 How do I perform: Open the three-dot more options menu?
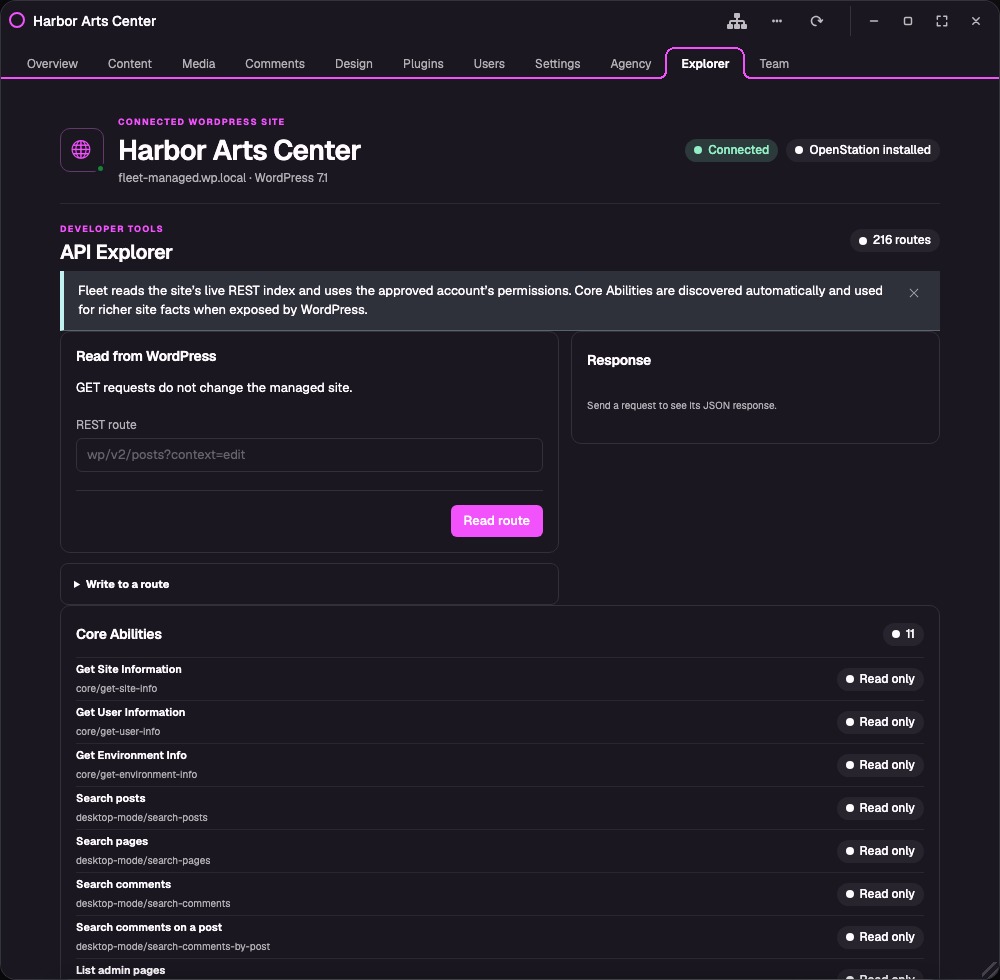coord(777,21)
